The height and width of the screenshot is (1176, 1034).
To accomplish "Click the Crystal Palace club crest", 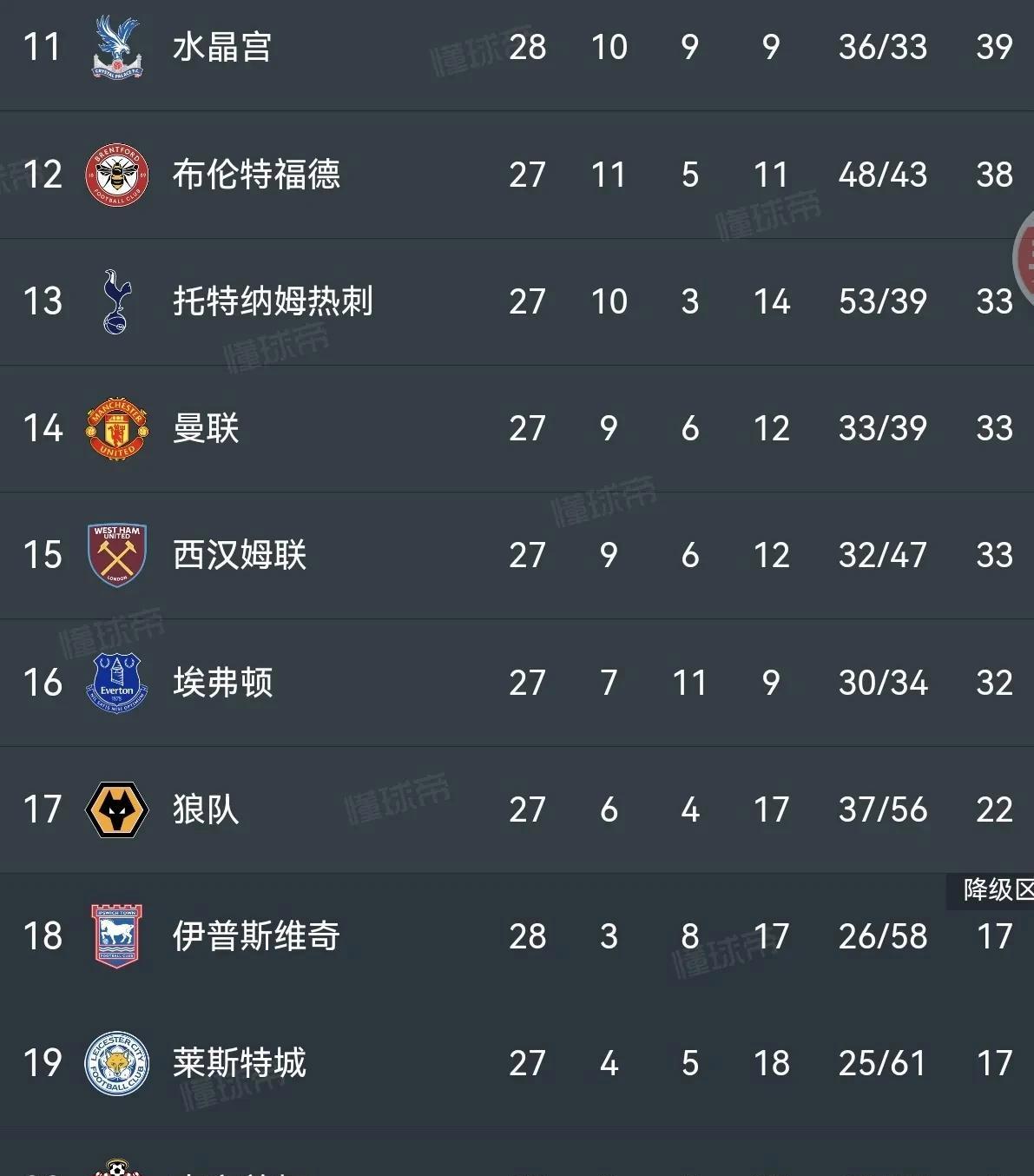I will point(116,47).
